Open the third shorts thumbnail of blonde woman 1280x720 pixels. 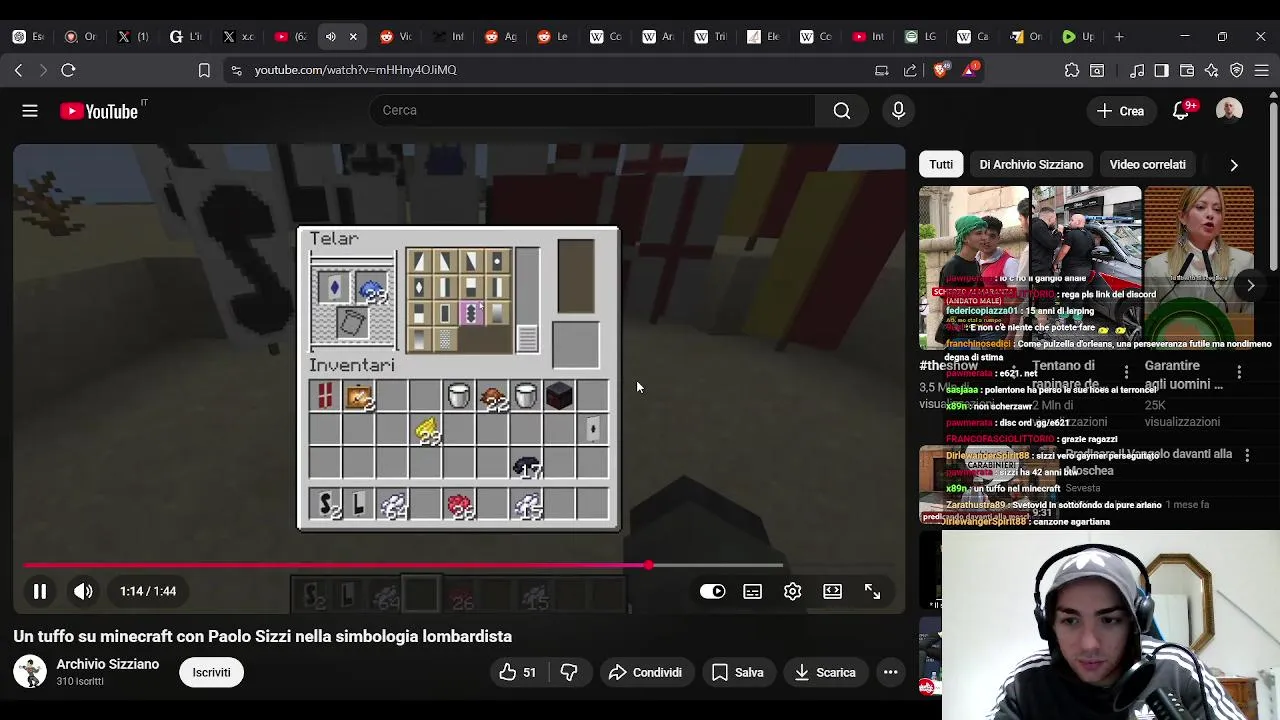click(1199, 266)
